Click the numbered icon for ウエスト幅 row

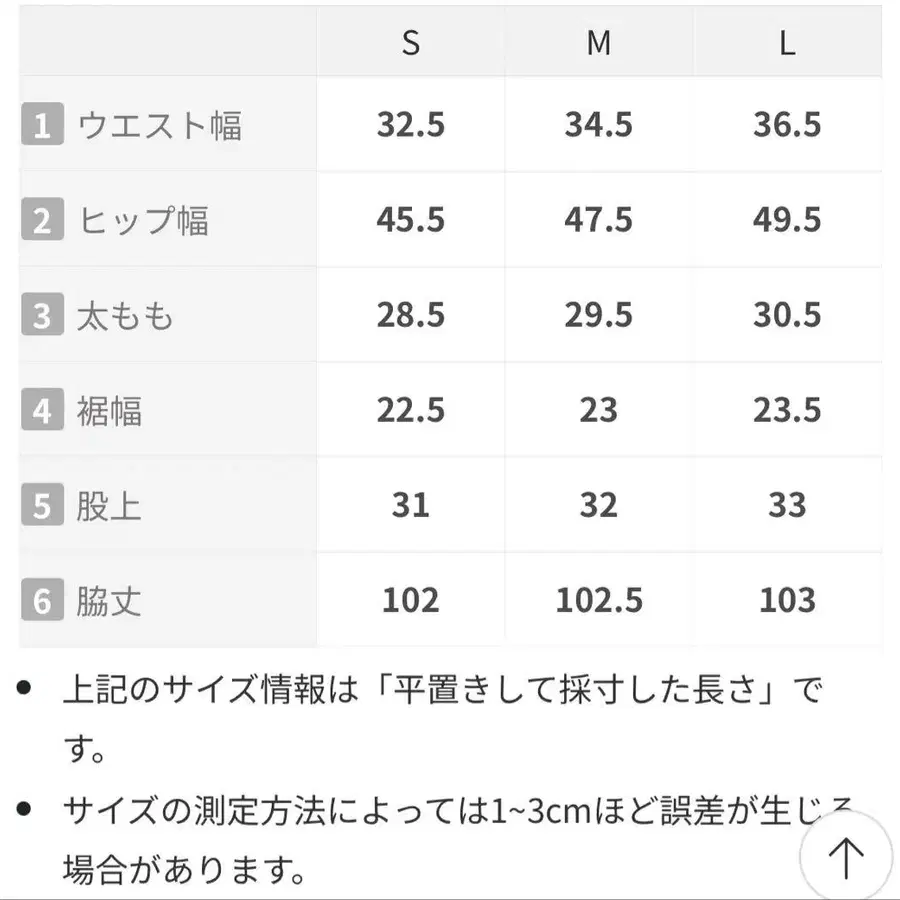pos(41,125)
